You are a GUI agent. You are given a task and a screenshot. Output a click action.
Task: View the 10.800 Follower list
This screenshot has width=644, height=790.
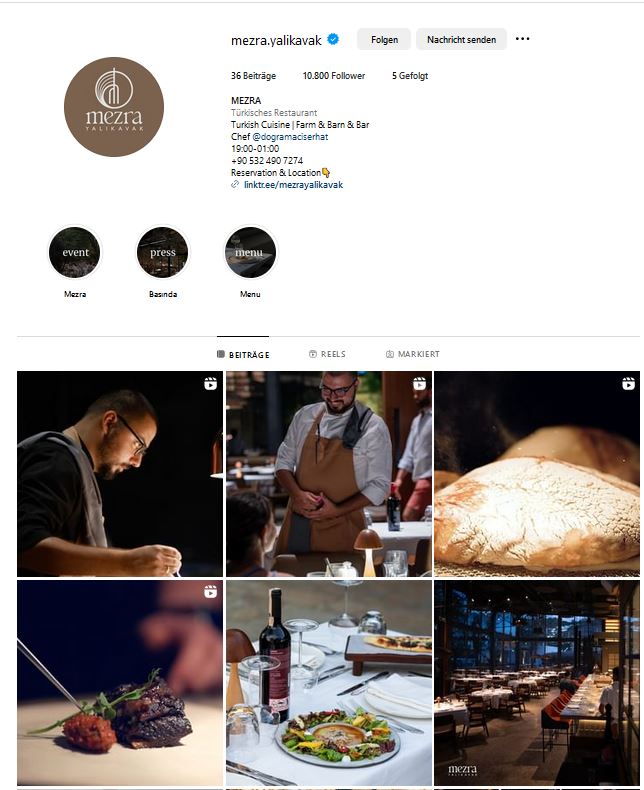(334, 76)
